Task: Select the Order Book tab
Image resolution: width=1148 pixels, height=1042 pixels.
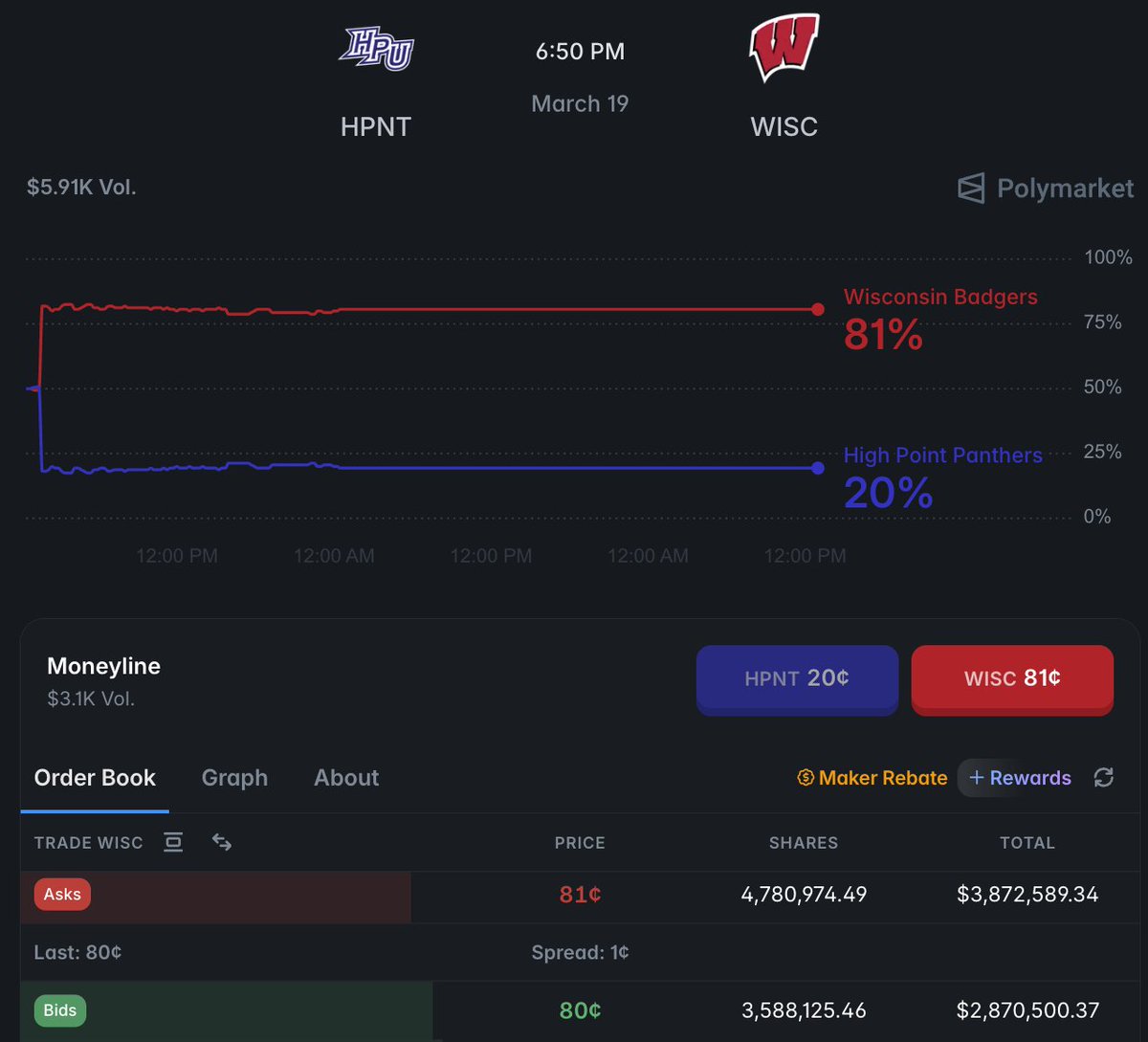Action: click(95, 778)
